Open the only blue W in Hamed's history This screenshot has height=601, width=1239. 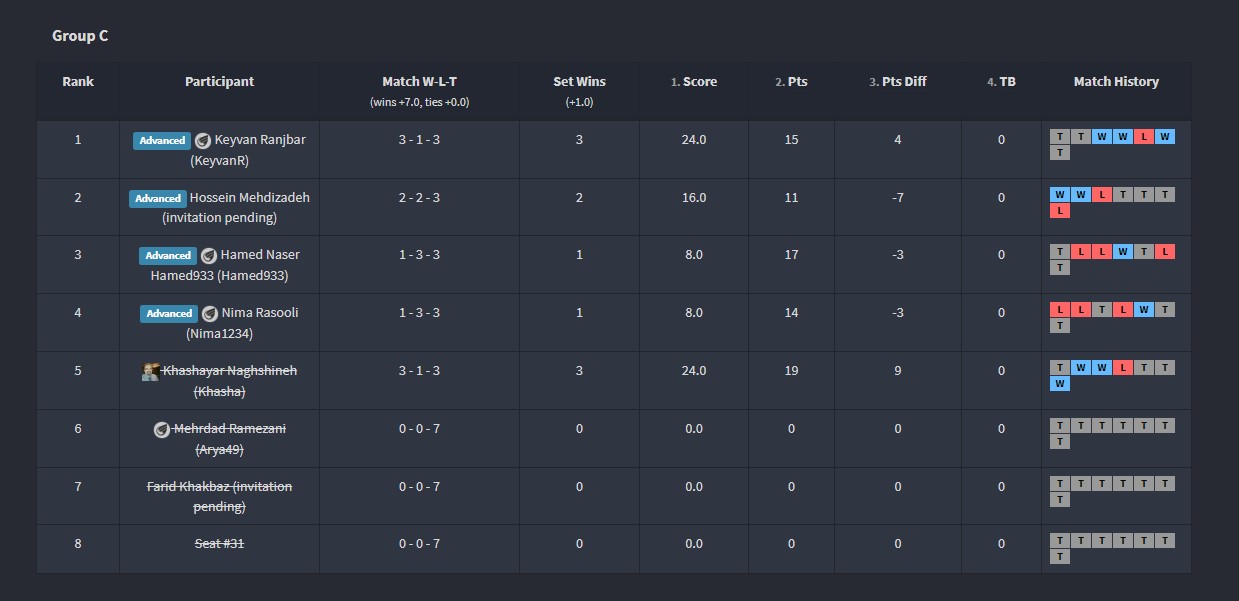[1123, 252]
